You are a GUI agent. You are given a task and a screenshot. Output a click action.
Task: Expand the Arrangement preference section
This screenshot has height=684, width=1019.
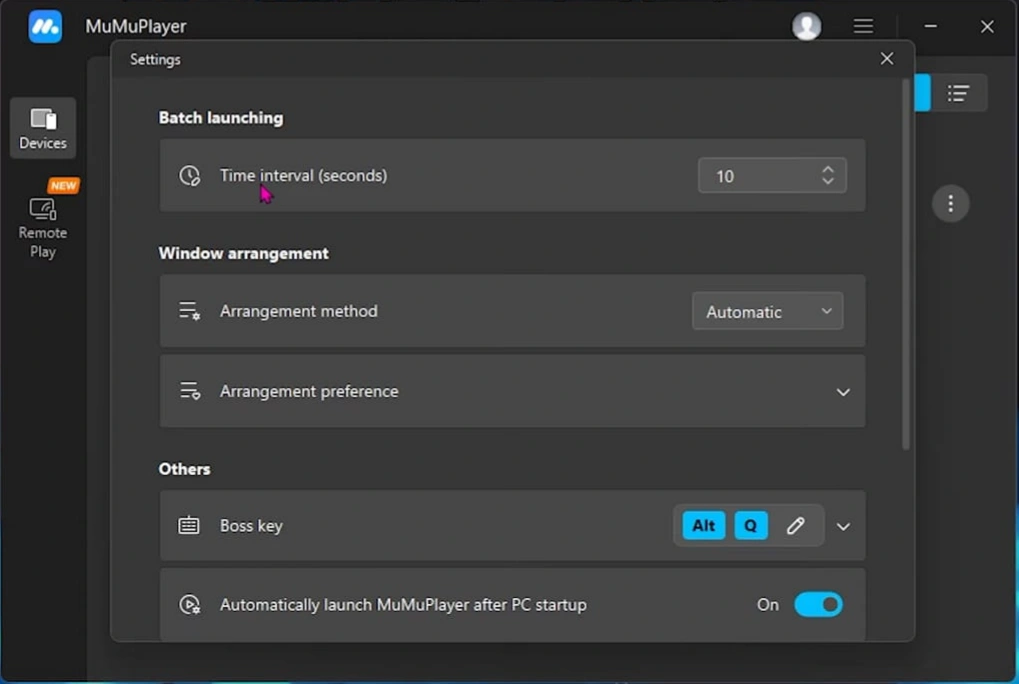click(841, 391)
